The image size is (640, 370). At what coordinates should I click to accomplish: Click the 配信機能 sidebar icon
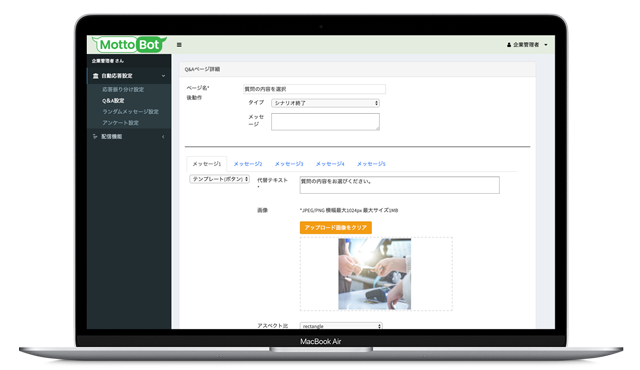point(95,137)
